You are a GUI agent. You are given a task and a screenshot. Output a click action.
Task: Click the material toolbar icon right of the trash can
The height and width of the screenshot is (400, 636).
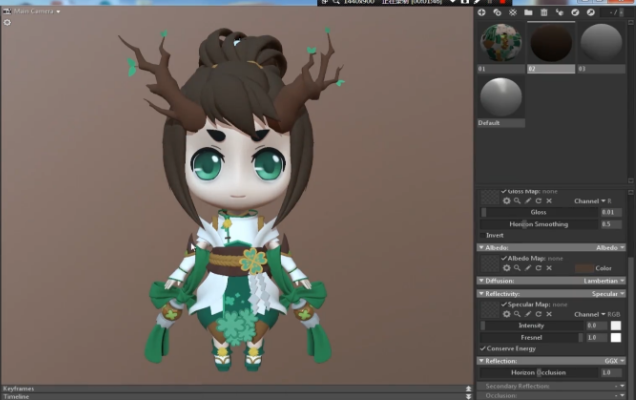[559, 13]
